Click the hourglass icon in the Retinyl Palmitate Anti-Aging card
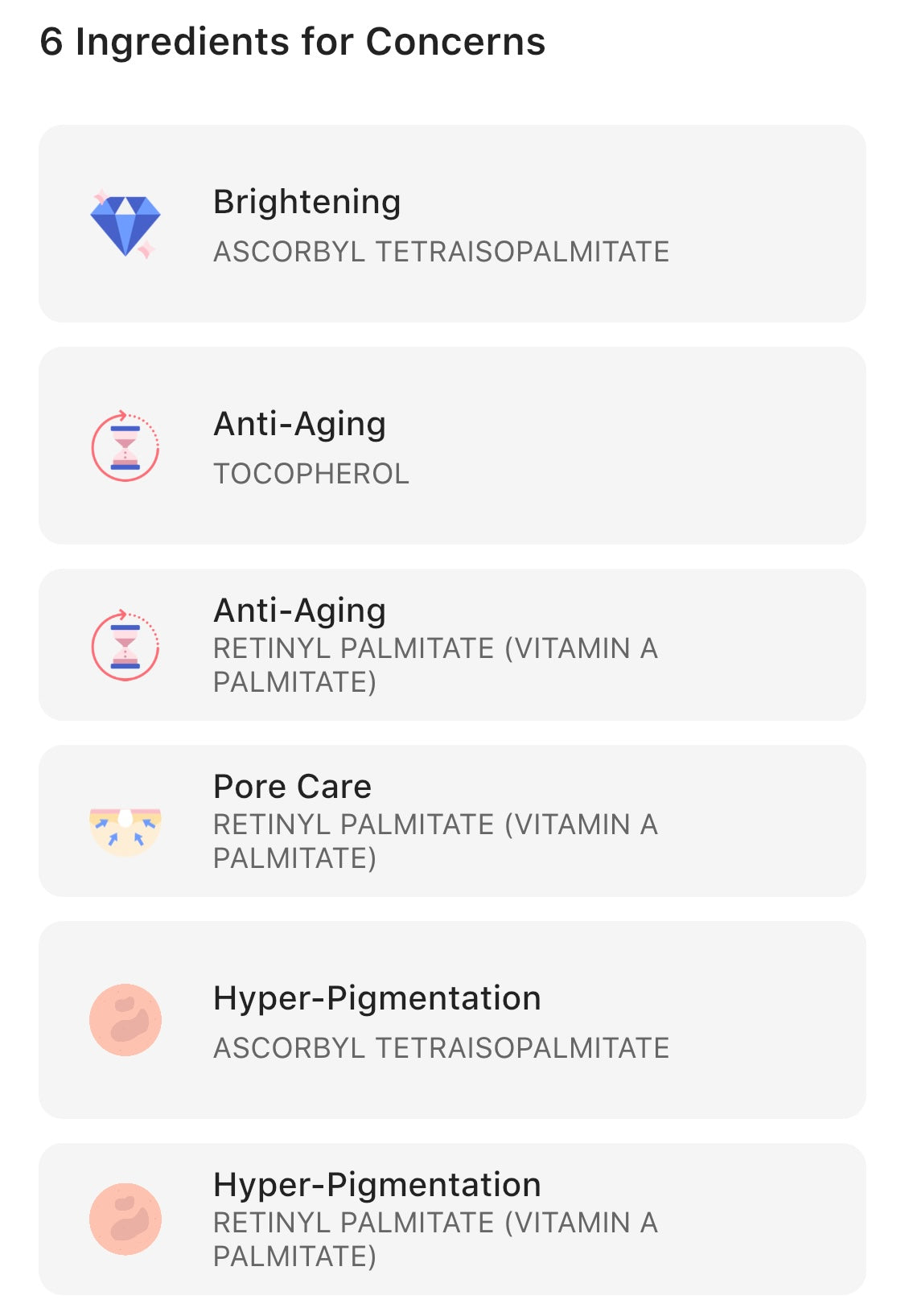The height and width of the screenshot is (1316, 905). [x=125, y=645]
